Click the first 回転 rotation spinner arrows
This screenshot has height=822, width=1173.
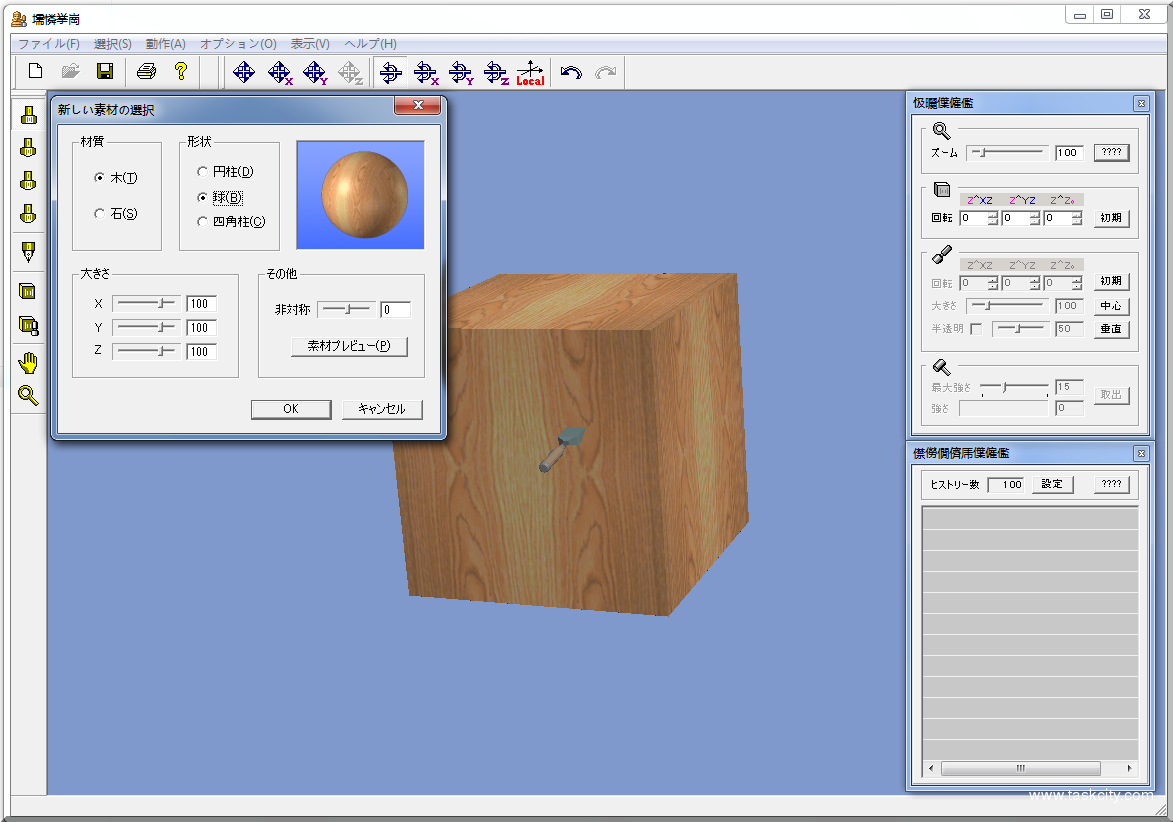coord(992,218)
